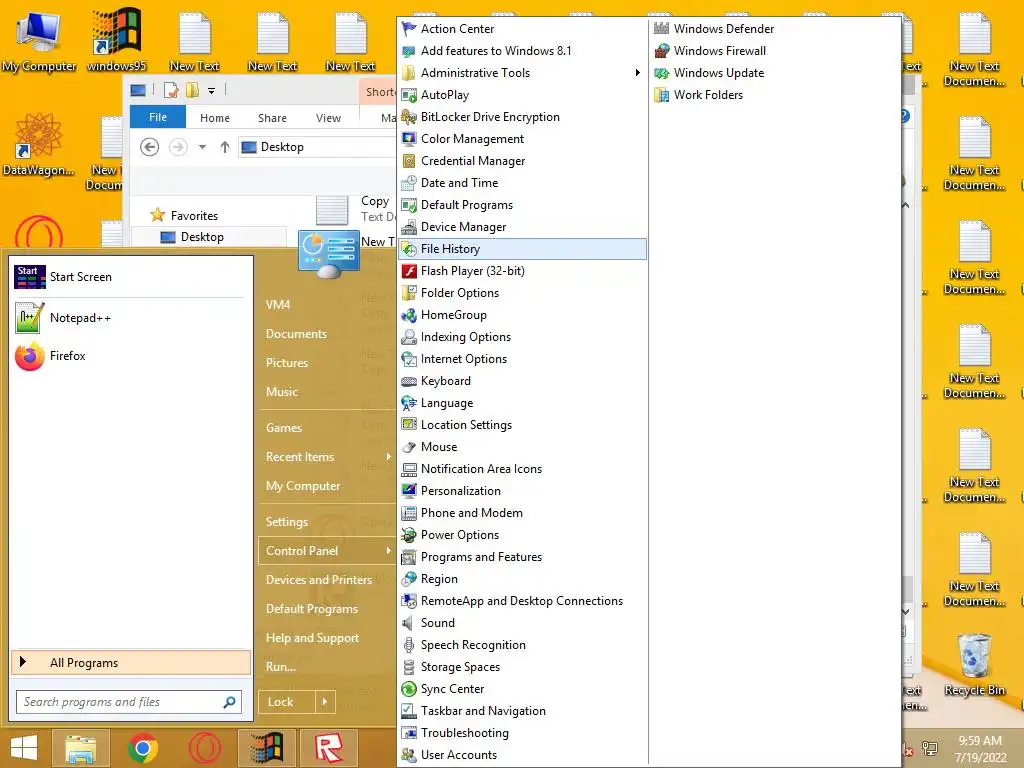Open Pictures in Start menu

(x=287, y=362)
